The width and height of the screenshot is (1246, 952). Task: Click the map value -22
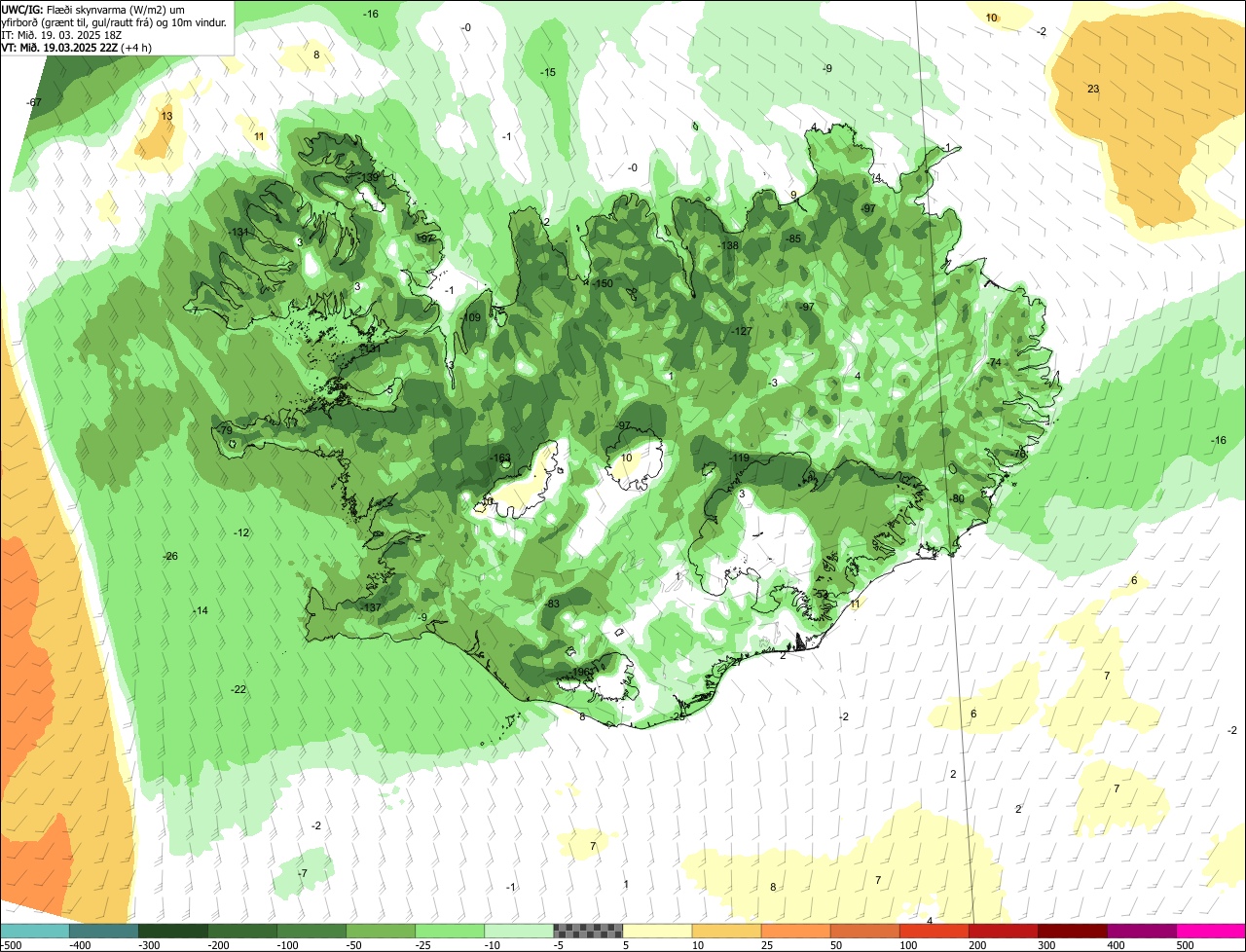pyautogui.click(x=238, y=689)
